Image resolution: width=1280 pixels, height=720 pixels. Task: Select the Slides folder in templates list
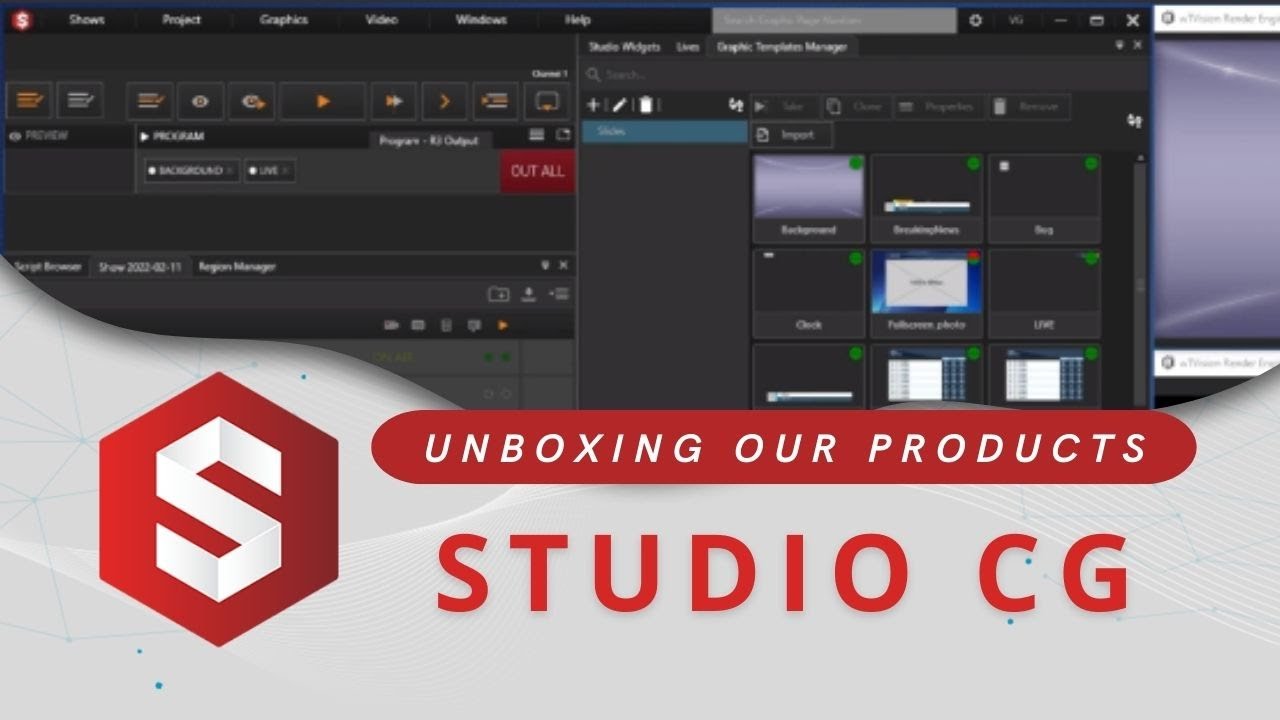click(x=665, y=132)
